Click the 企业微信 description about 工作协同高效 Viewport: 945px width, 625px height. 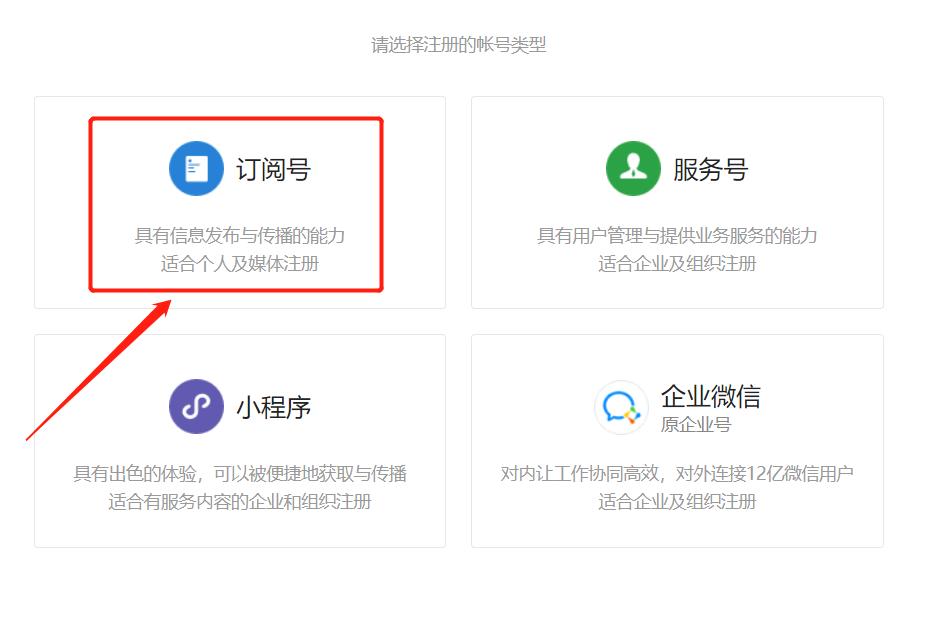[676, 473]
